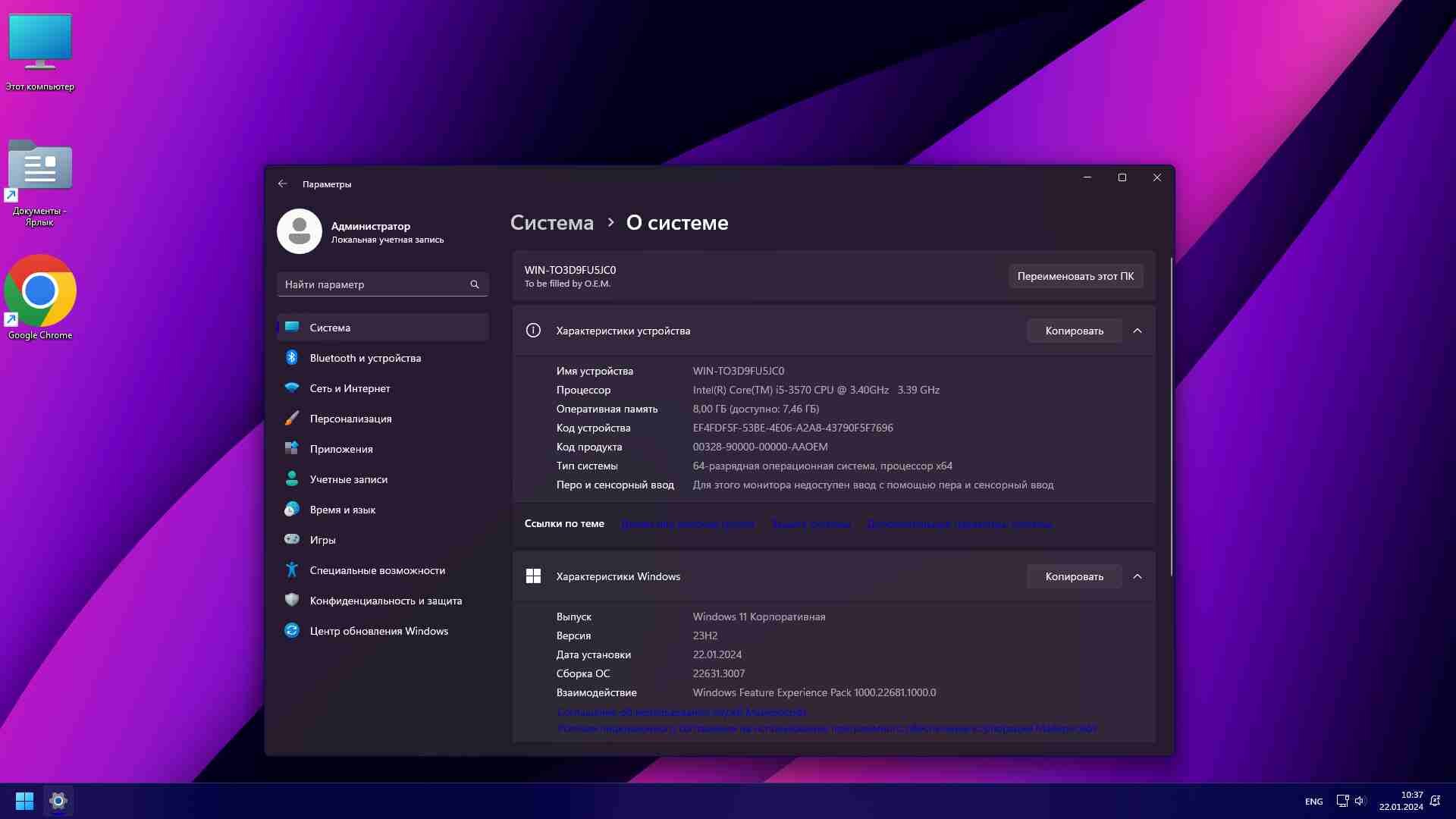The width and height of the screenshot is (1456, 819).
Task: Click the network icon in system tray
Action: (x=1342, y=801)
